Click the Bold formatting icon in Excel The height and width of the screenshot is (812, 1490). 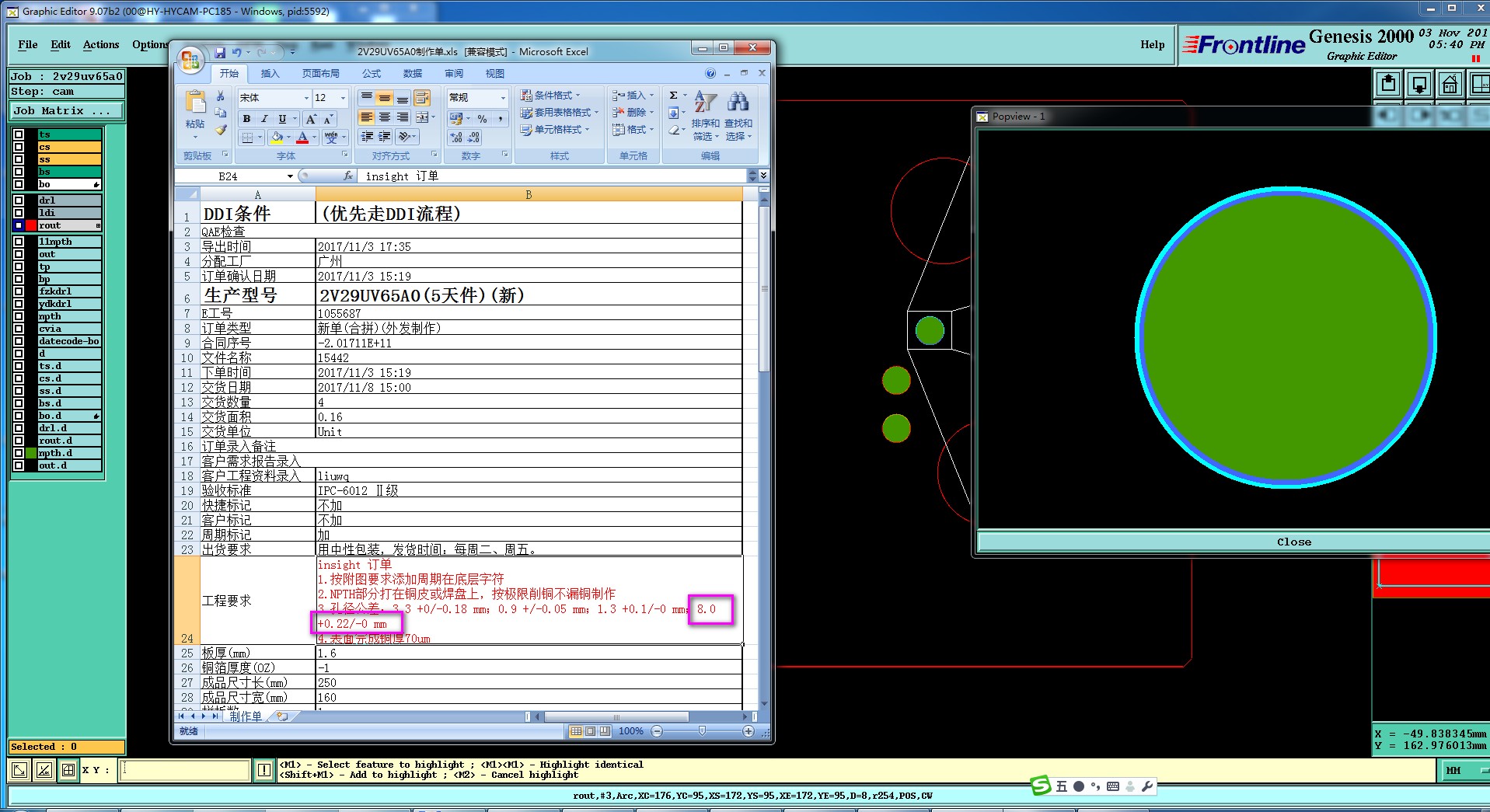[x=246, y=119]
